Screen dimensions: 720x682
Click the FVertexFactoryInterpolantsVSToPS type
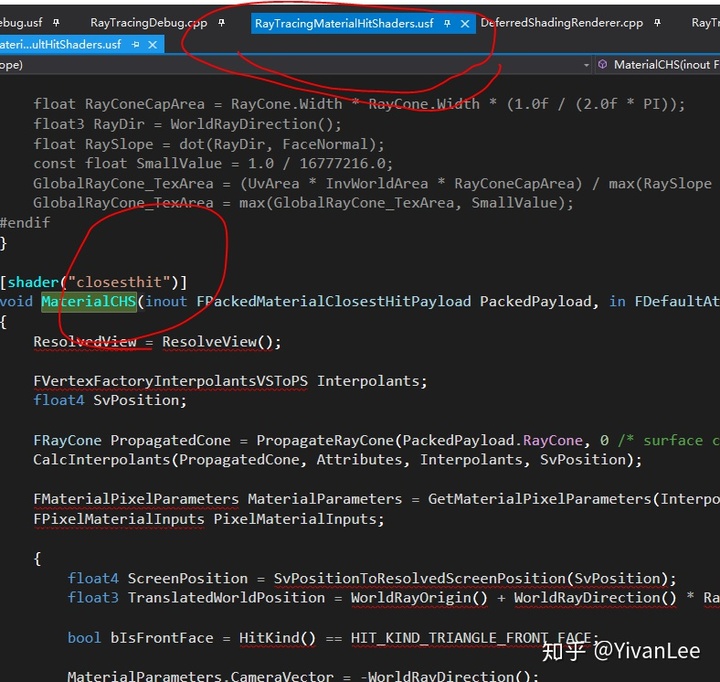click(170, 381)
